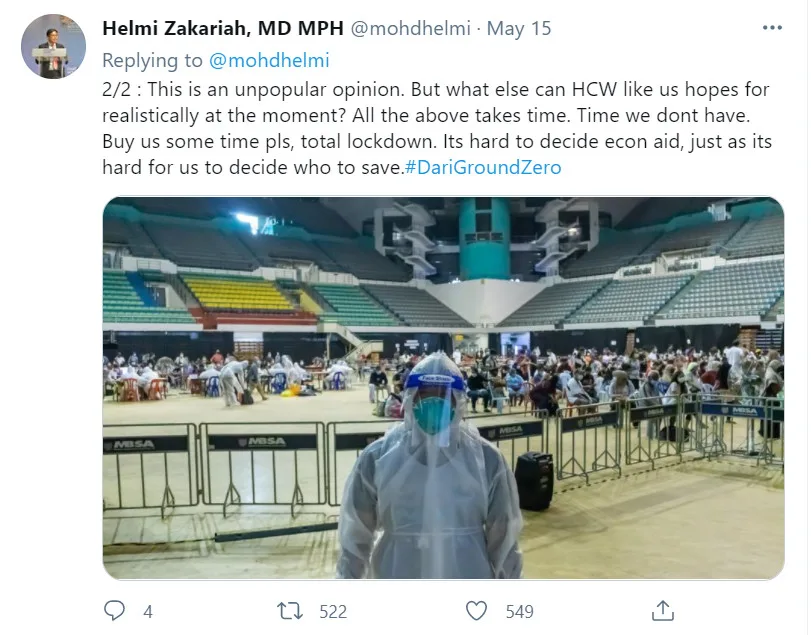Click Helmi Zakariah's profile avatar

pos(53,46)
